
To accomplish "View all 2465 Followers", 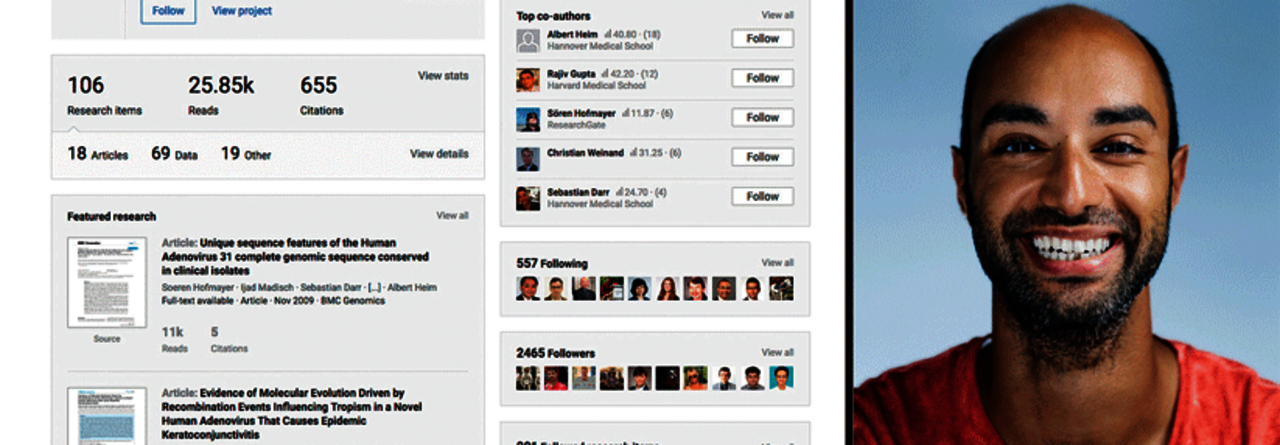I will 777,352.
